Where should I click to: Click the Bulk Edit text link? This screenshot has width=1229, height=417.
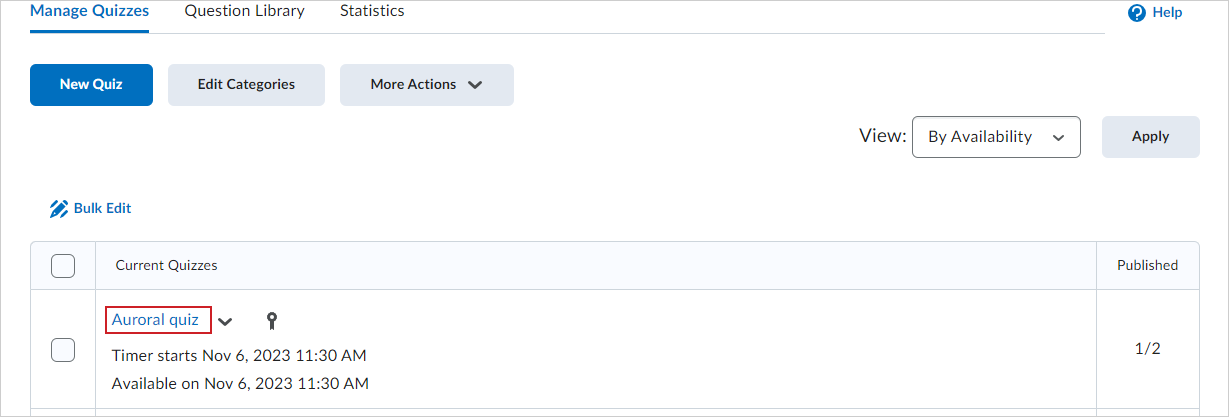coord(102,209)
